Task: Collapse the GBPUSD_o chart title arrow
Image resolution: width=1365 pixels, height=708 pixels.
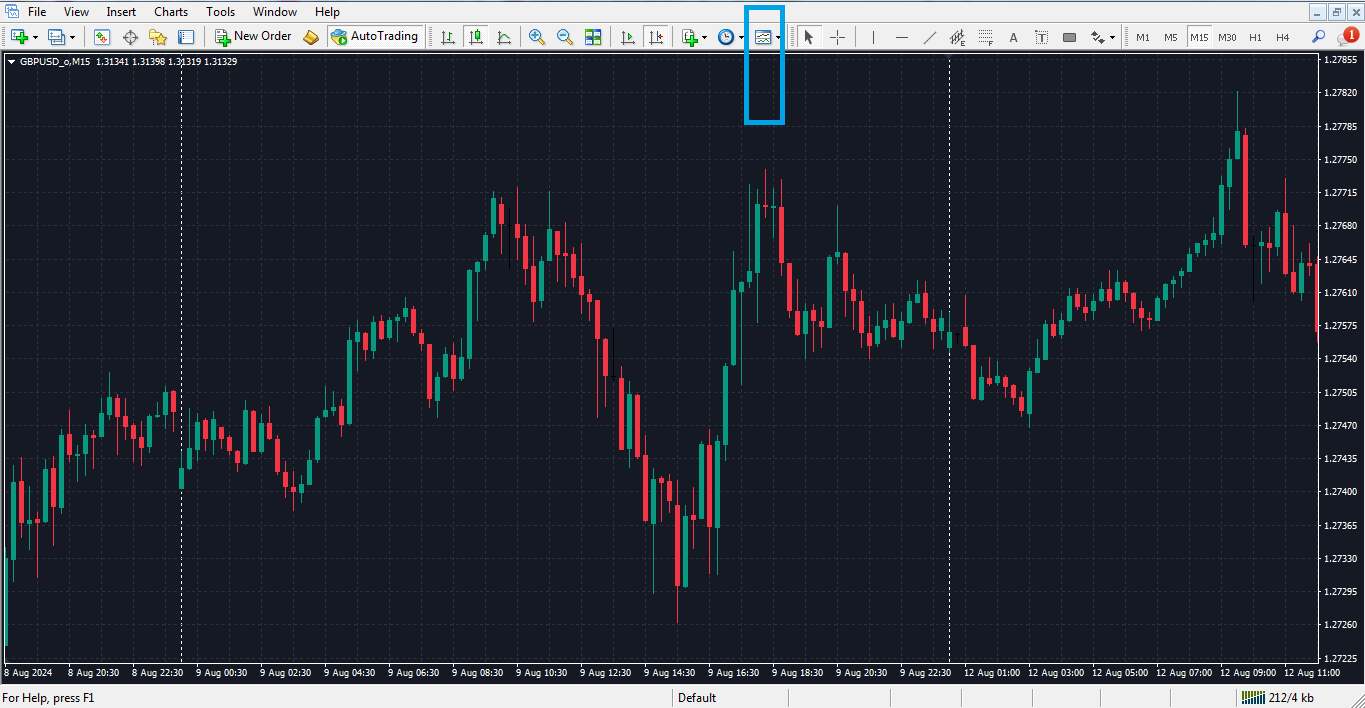Action: tap(13, 60)
